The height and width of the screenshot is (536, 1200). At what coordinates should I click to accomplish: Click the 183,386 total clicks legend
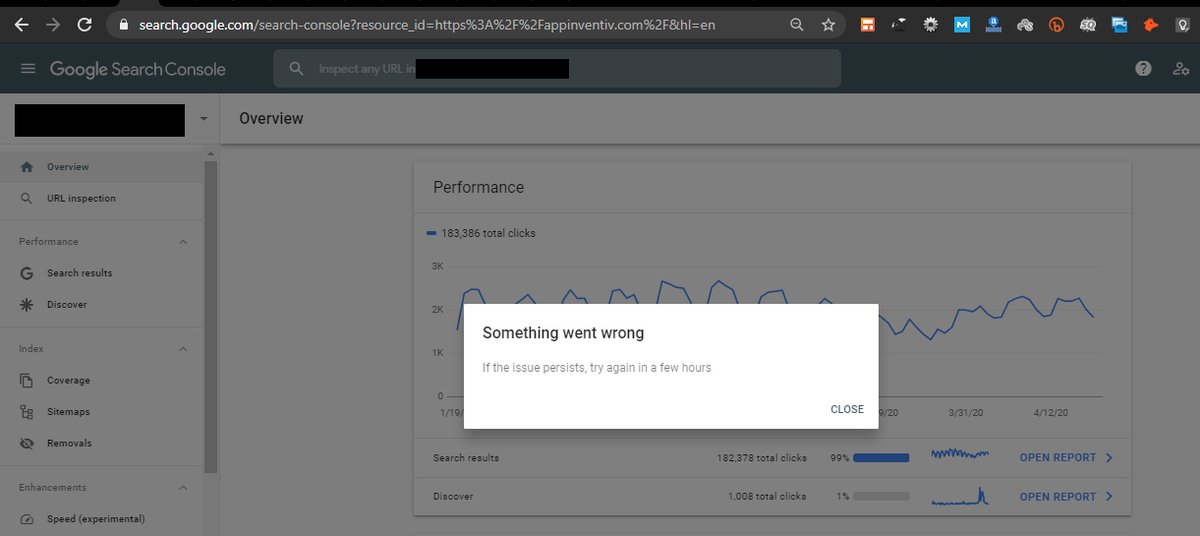click(x=481, y=233)
